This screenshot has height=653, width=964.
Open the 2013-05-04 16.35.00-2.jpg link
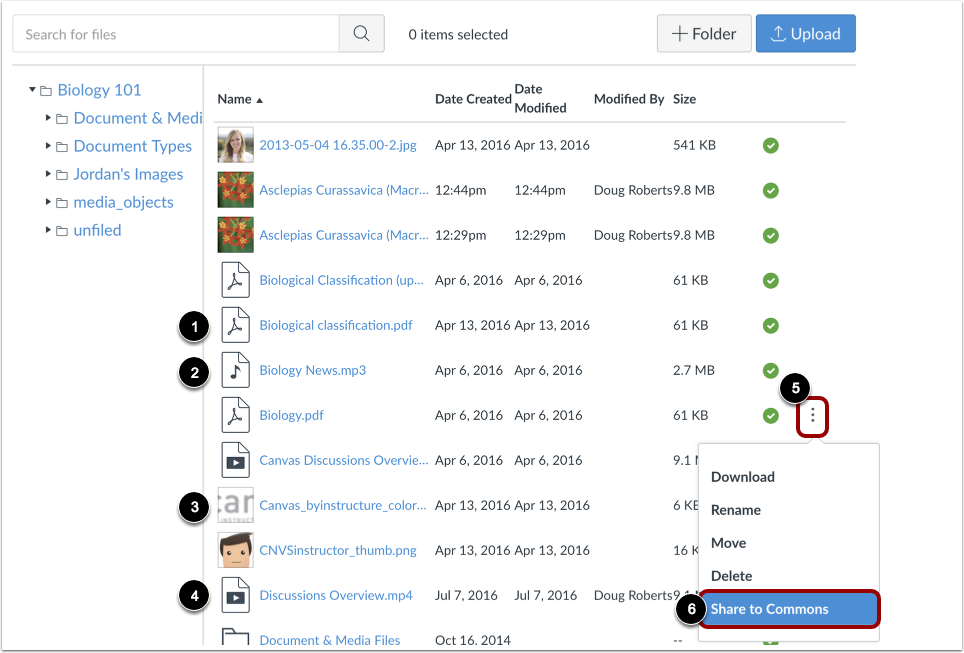click(338, 145)
